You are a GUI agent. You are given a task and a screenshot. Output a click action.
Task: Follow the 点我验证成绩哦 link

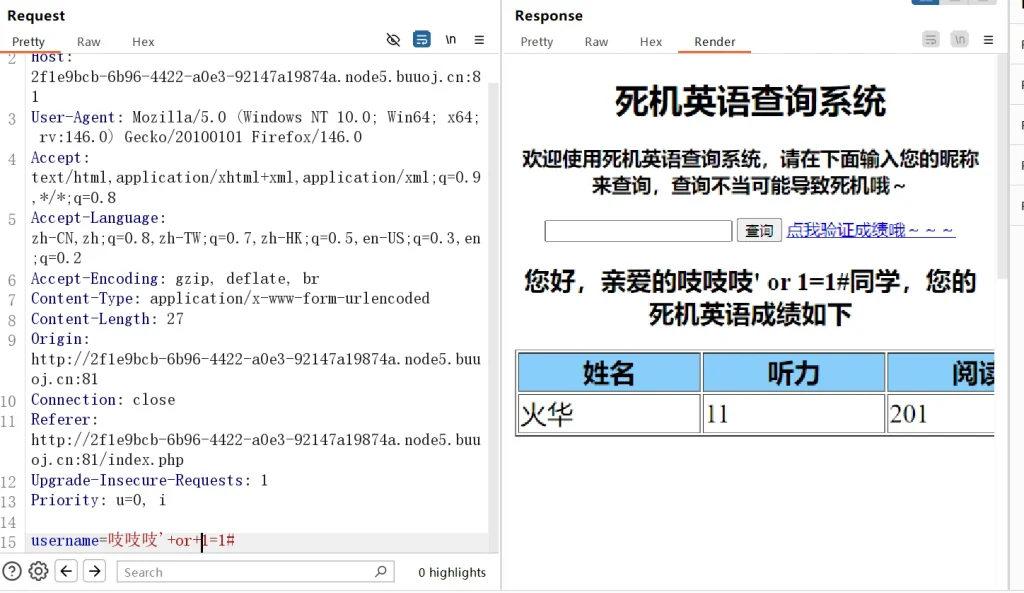pos(870,230)
